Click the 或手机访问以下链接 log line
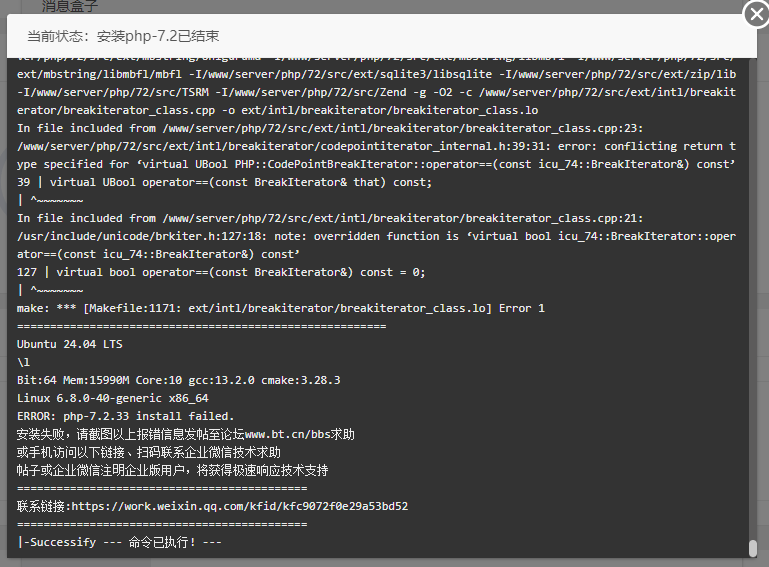The width and height of the screenshot is (769, 567). click(149, 452)
